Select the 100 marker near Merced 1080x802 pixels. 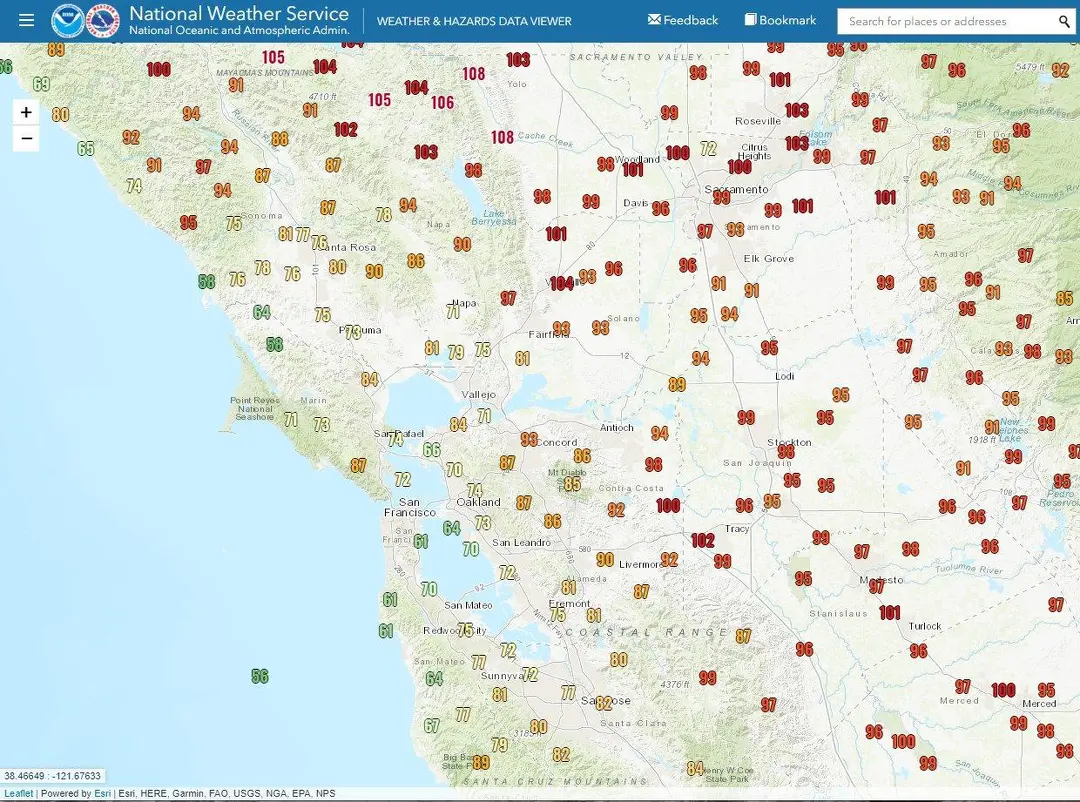click(x=1003, y=690)
